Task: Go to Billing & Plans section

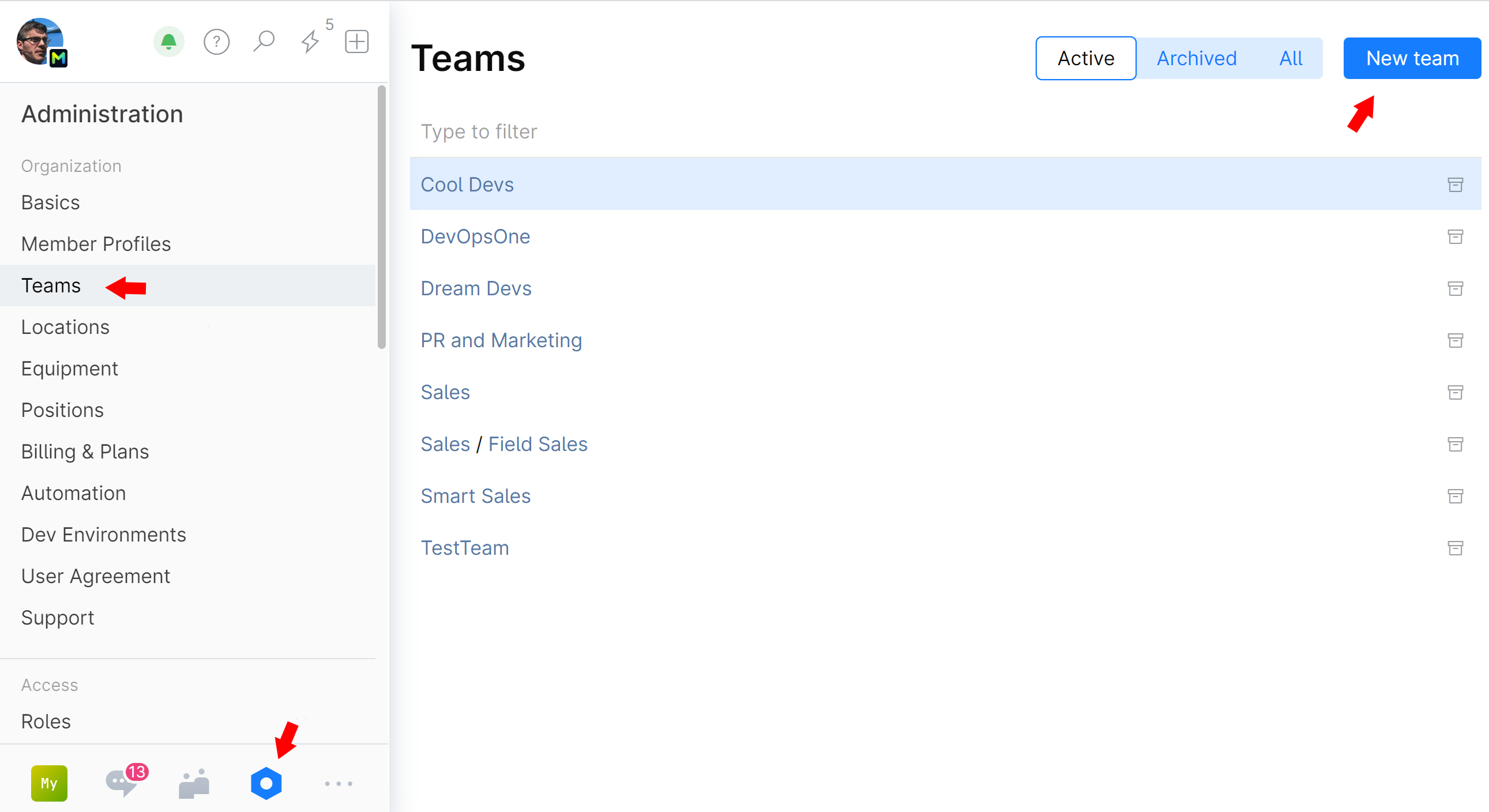Action: coord(85,452)
